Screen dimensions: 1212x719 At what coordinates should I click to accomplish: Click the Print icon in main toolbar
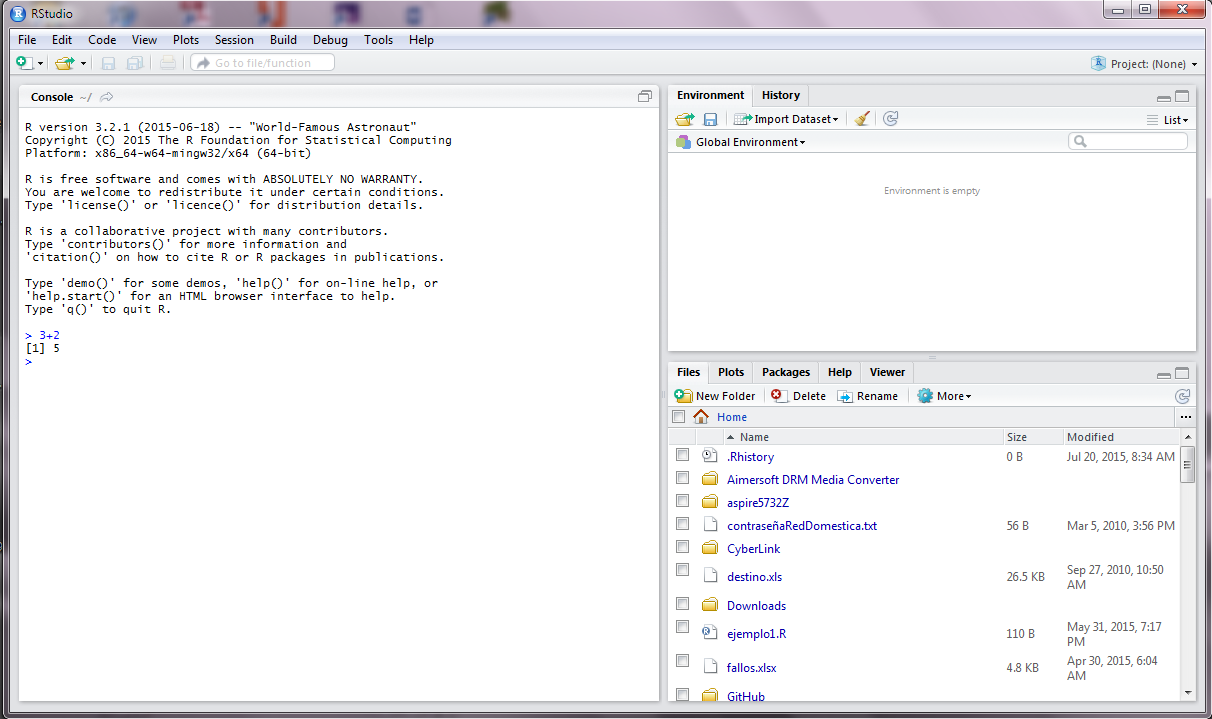167,63
